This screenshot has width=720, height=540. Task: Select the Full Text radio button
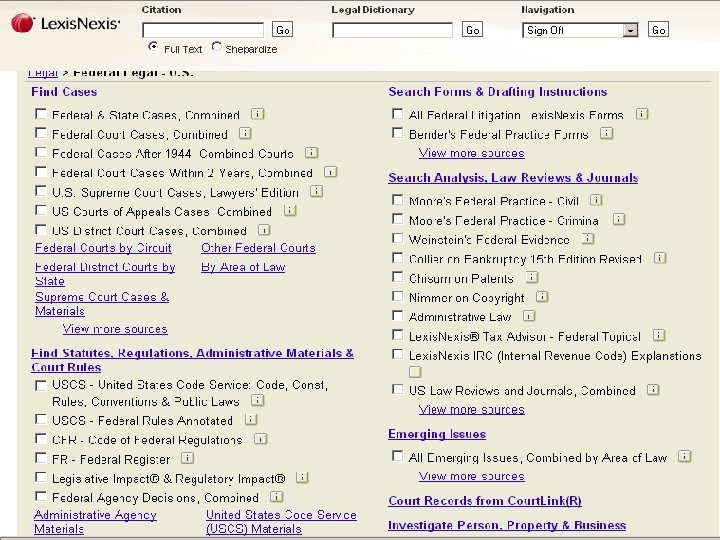[153, 46]
